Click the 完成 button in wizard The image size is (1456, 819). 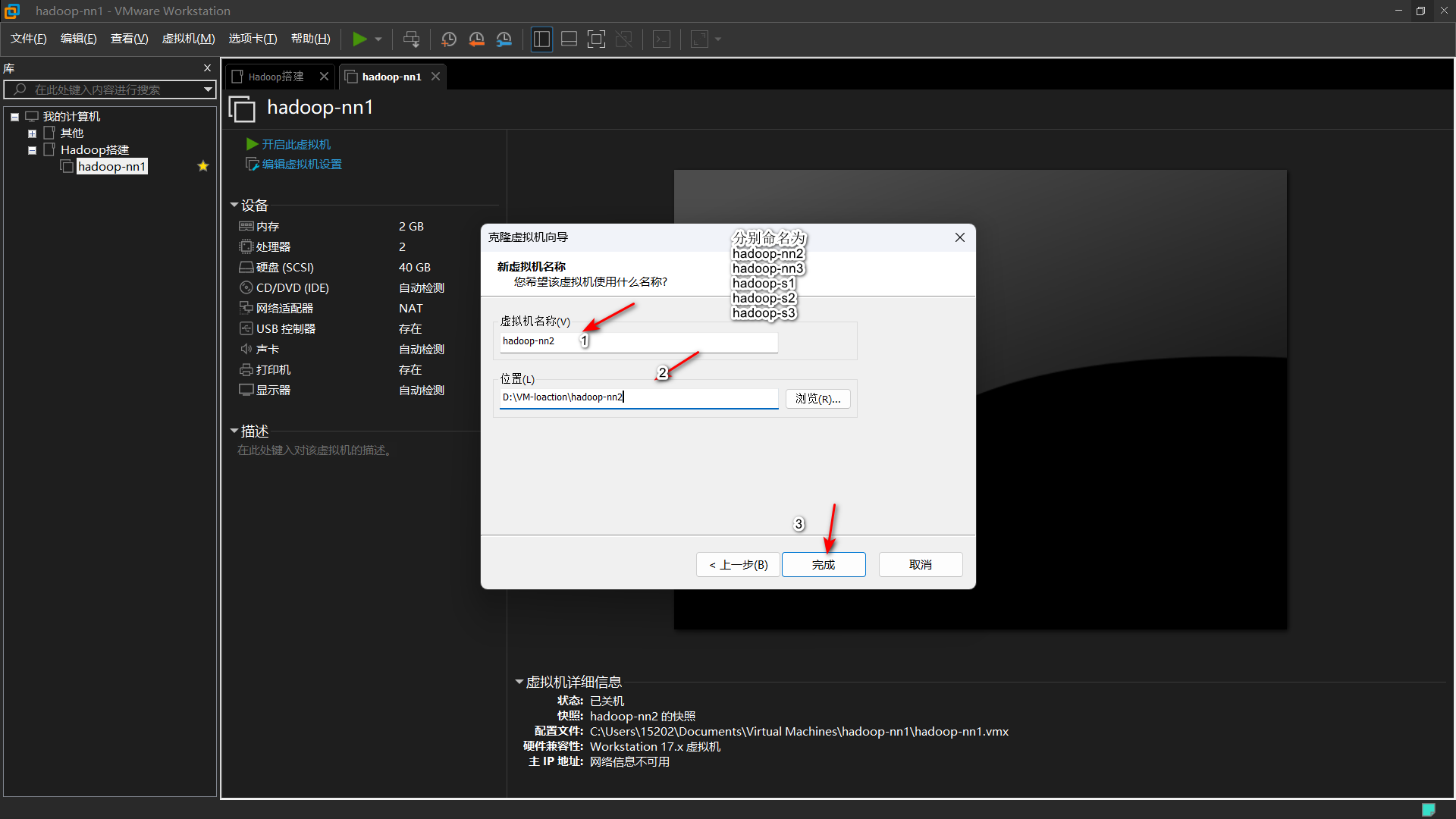(x=824, y=564)
